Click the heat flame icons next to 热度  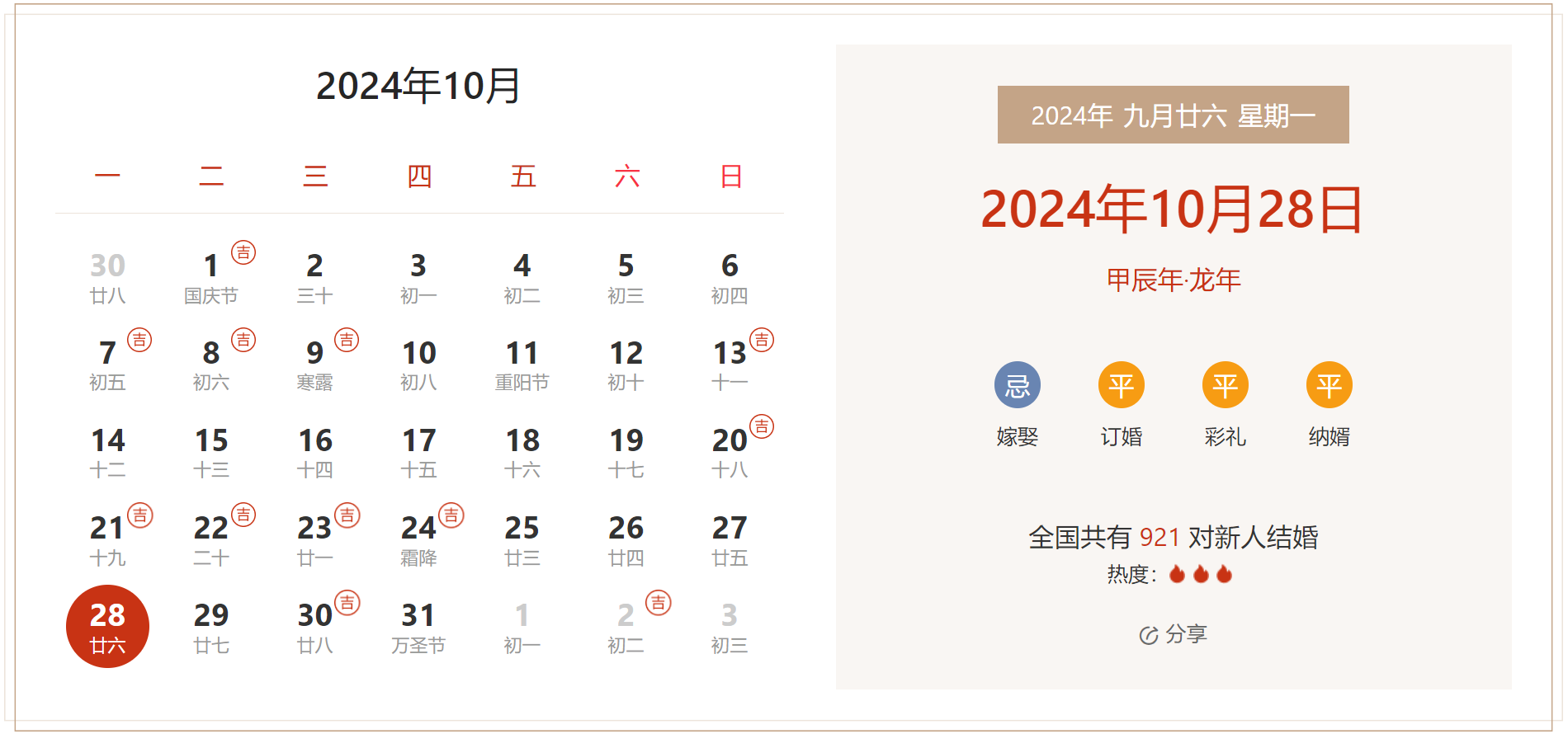tap(1201, 574)
